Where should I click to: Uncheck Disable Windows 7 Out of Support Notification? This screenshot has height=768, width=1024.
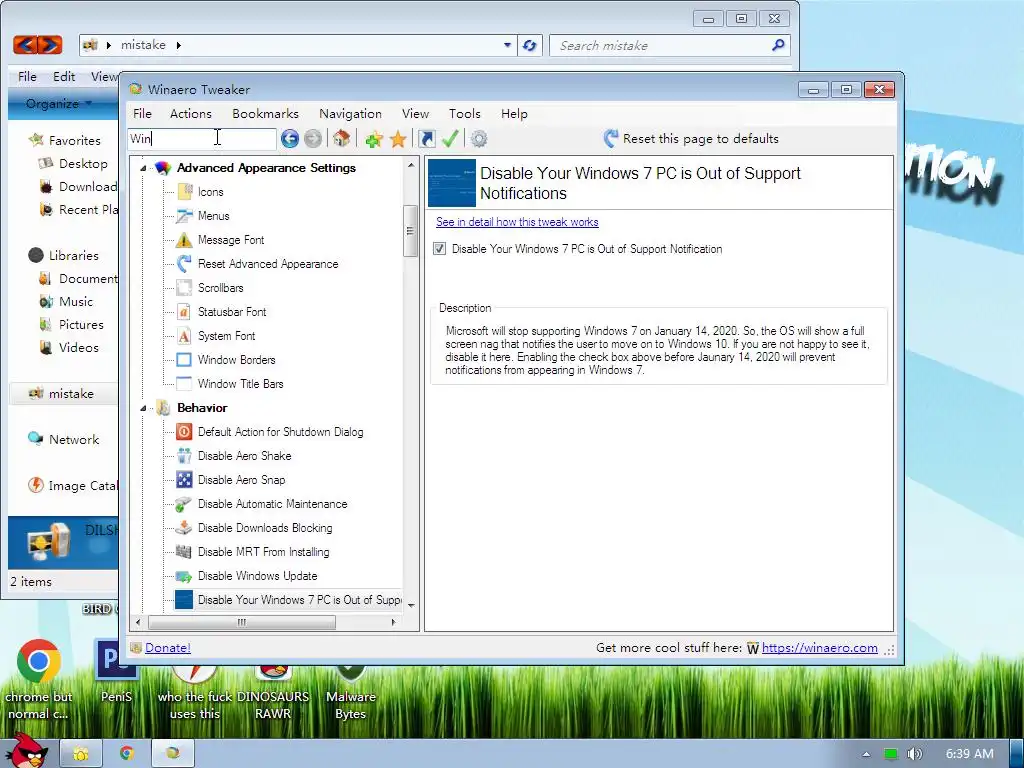coord(440,249)
